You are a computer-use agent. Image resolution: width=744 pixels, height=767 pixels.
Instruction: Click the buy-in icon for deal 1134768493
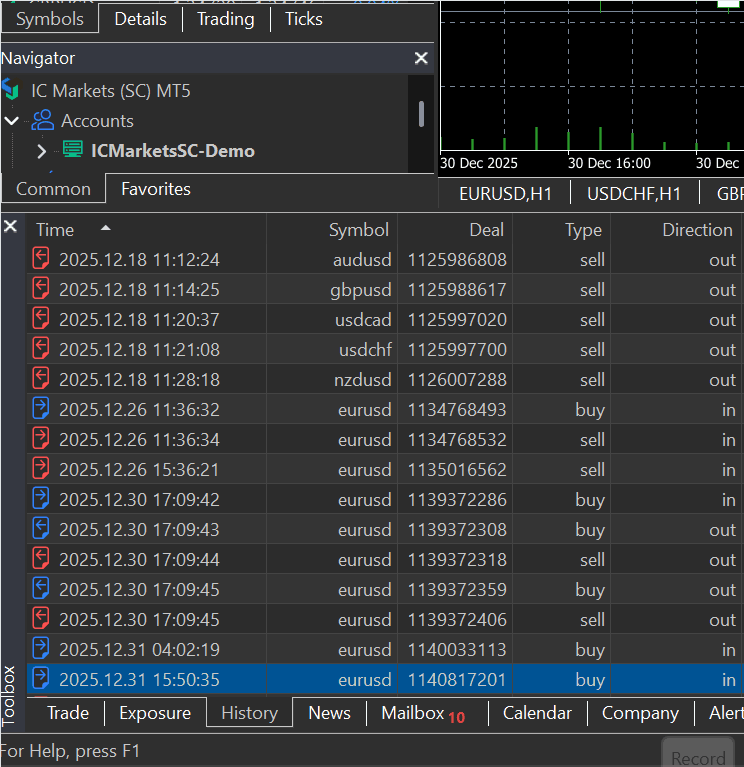(41, 409)
